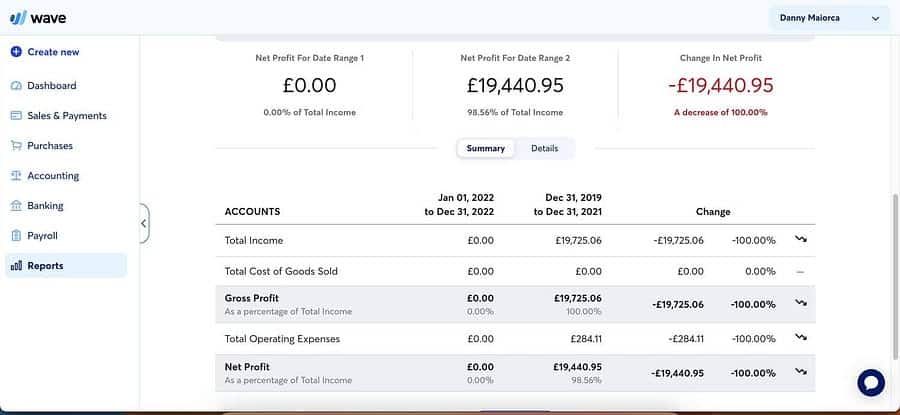The height and width of the screenshot is (415, 900).
Task: Select Reports menu item label
Action: (x=45, y=266)
